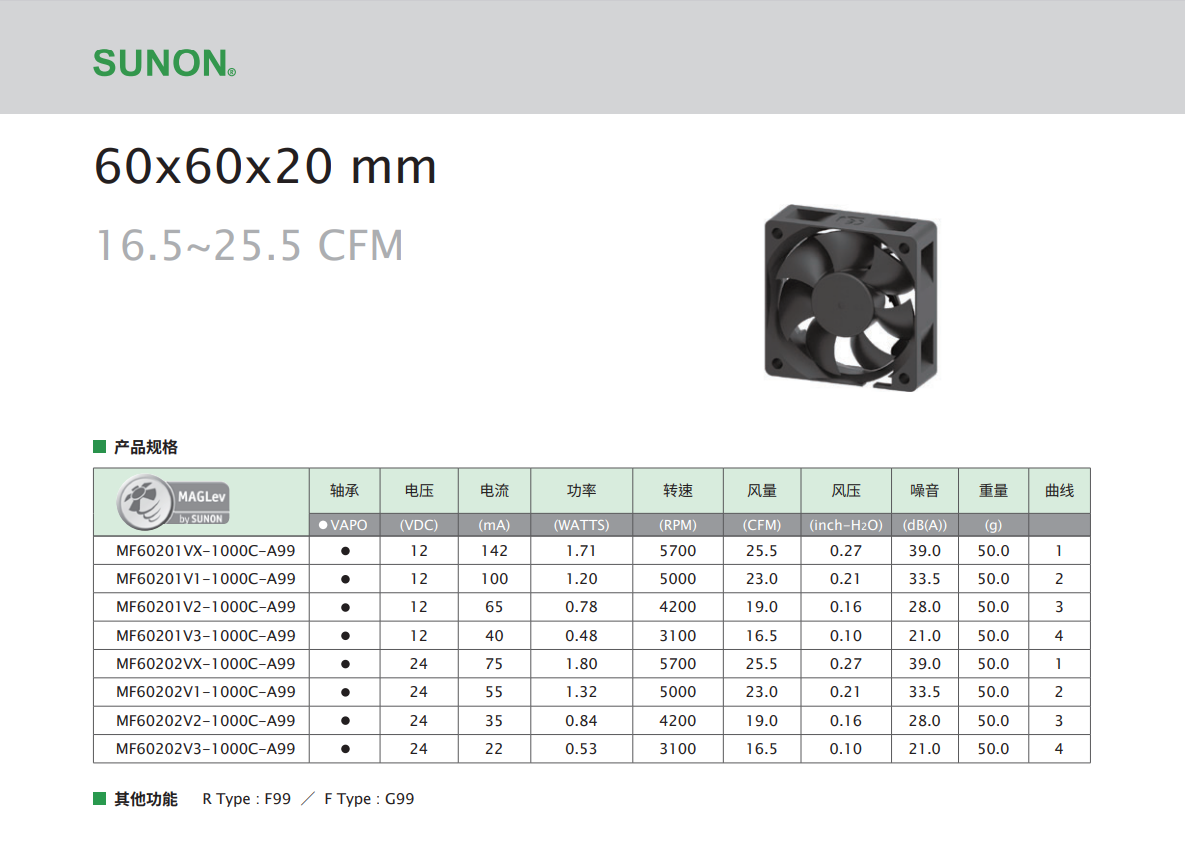1185x860 pixels.
Task: Click the 重量 column header
Action: (x=993, y=490)
